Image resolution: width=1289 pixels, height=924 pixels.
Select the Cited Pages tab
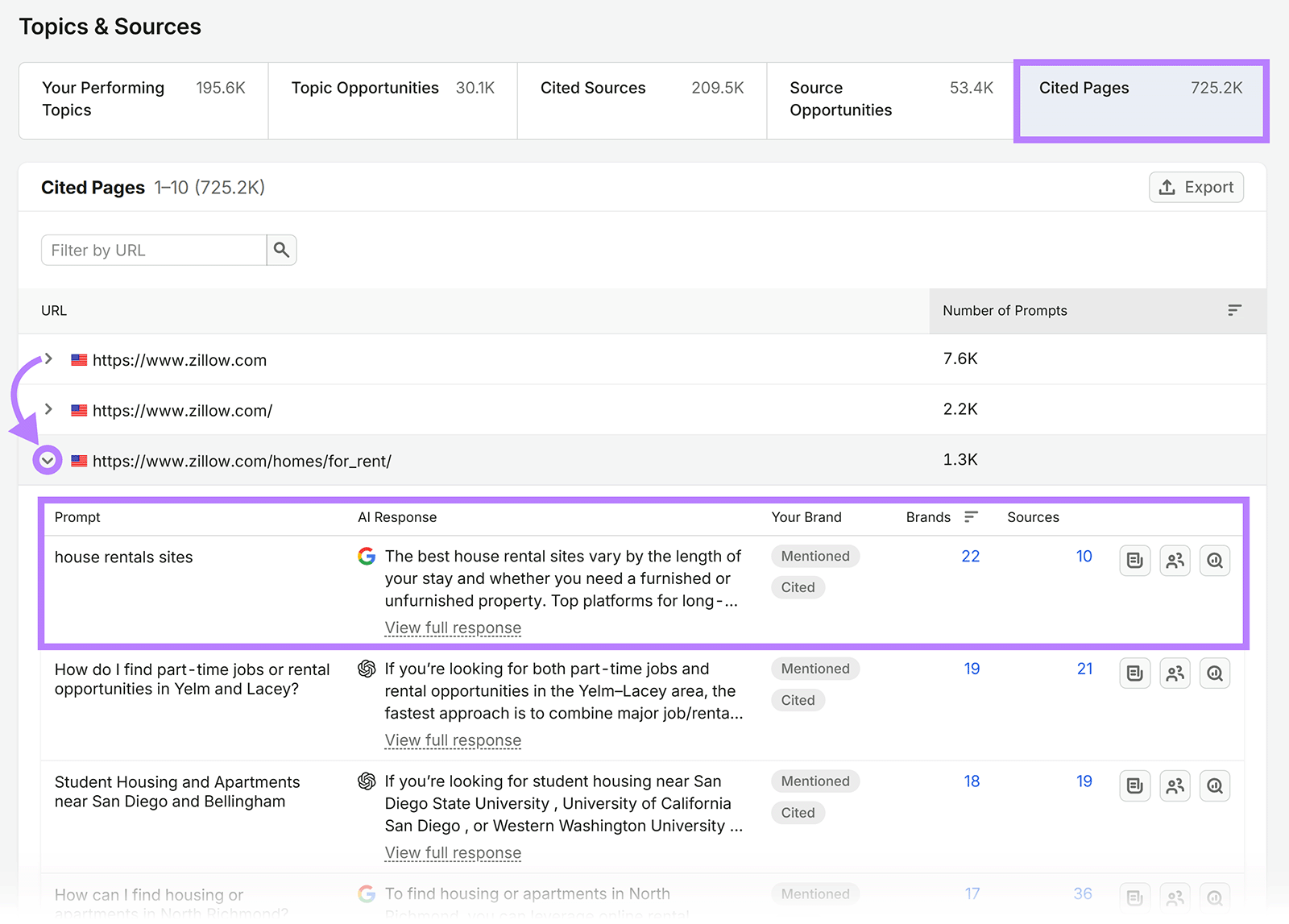(x=1141, y=101)
